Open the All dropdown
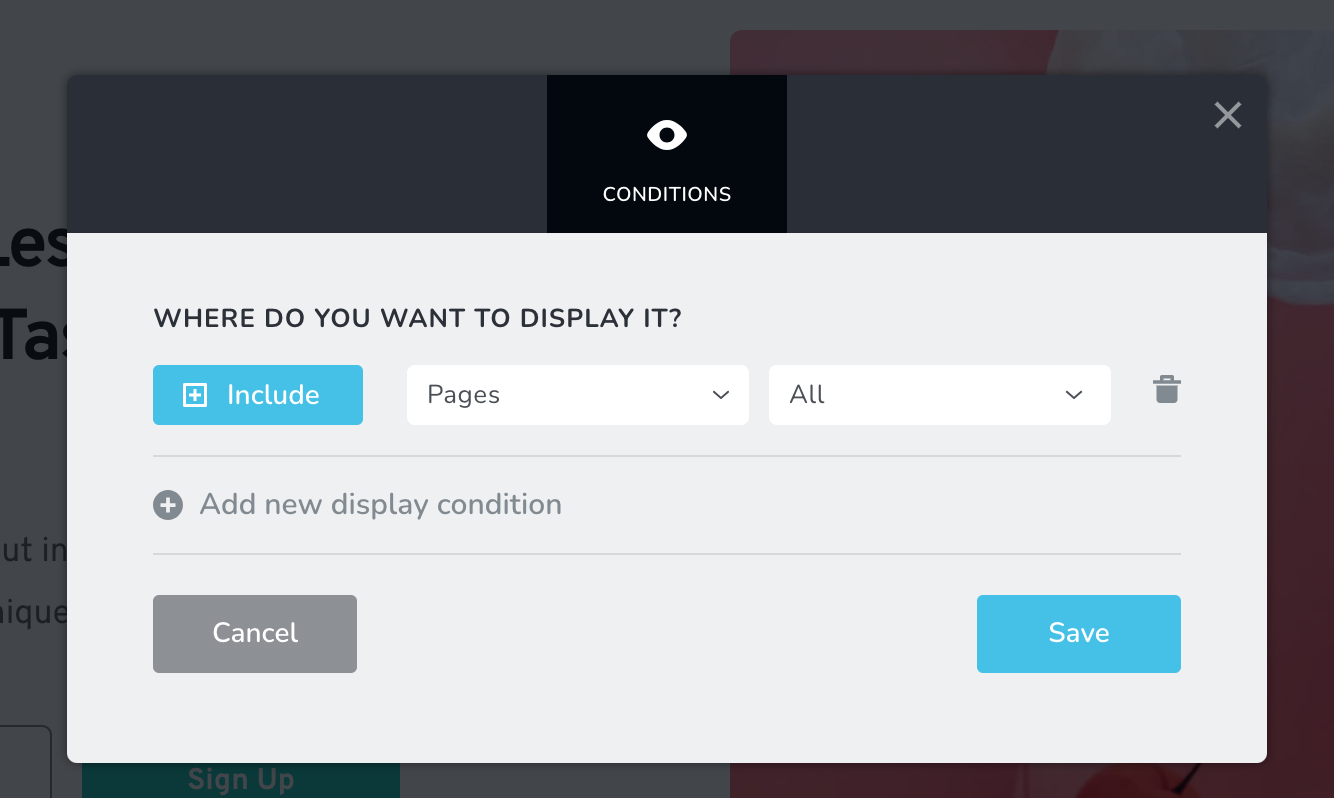Screen dimensions: 1334x798 point(939,395)
